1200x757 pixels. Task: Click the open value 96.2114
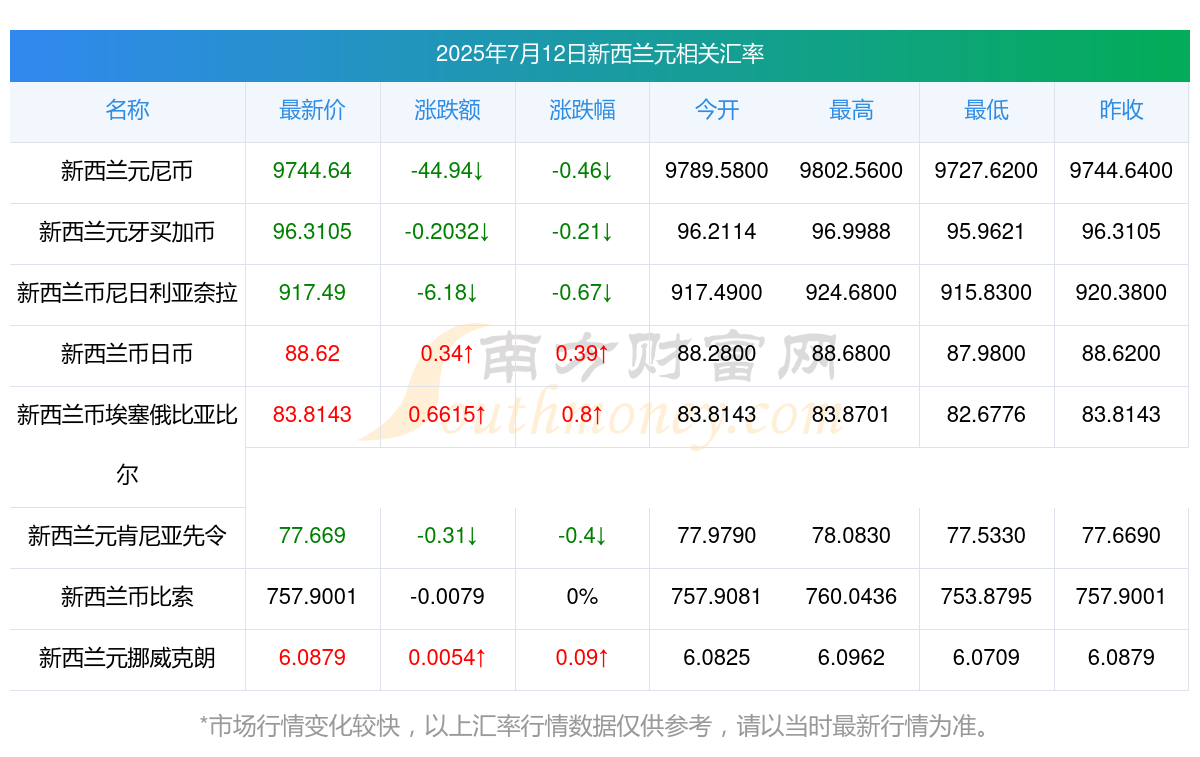pos(717,232)
